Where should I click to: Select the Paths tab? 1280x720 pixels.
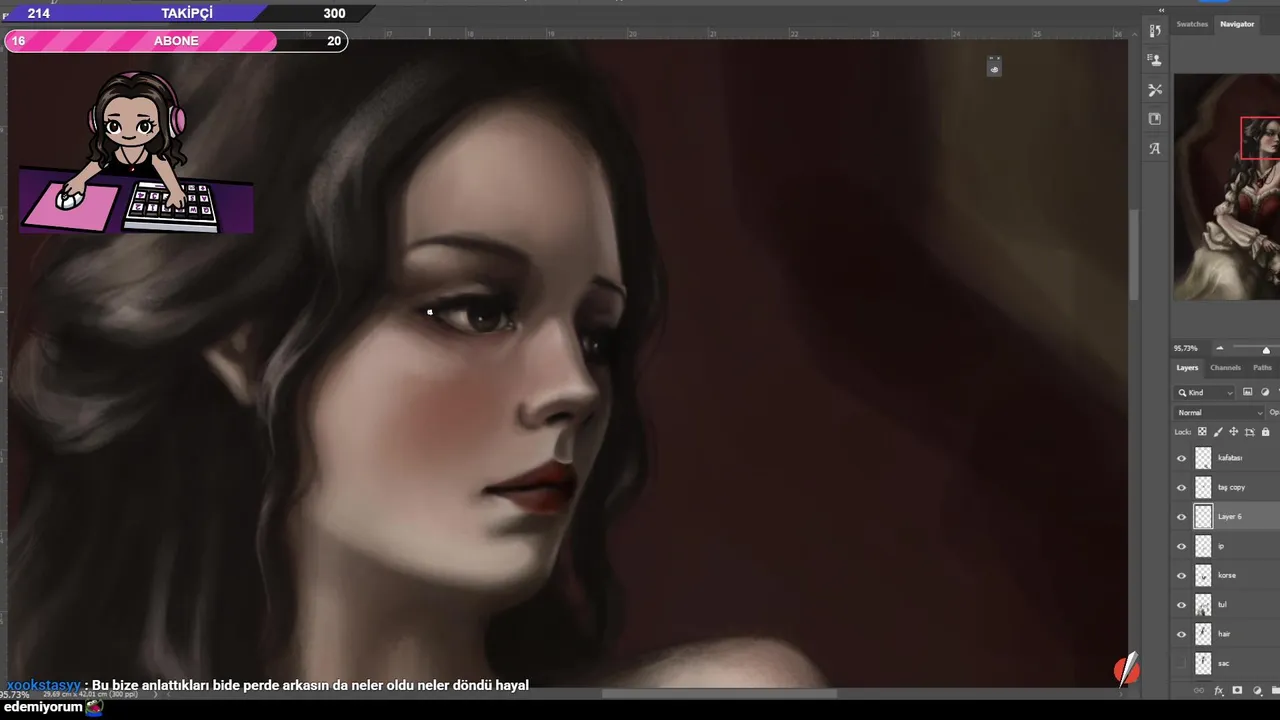click(1262, 368)
